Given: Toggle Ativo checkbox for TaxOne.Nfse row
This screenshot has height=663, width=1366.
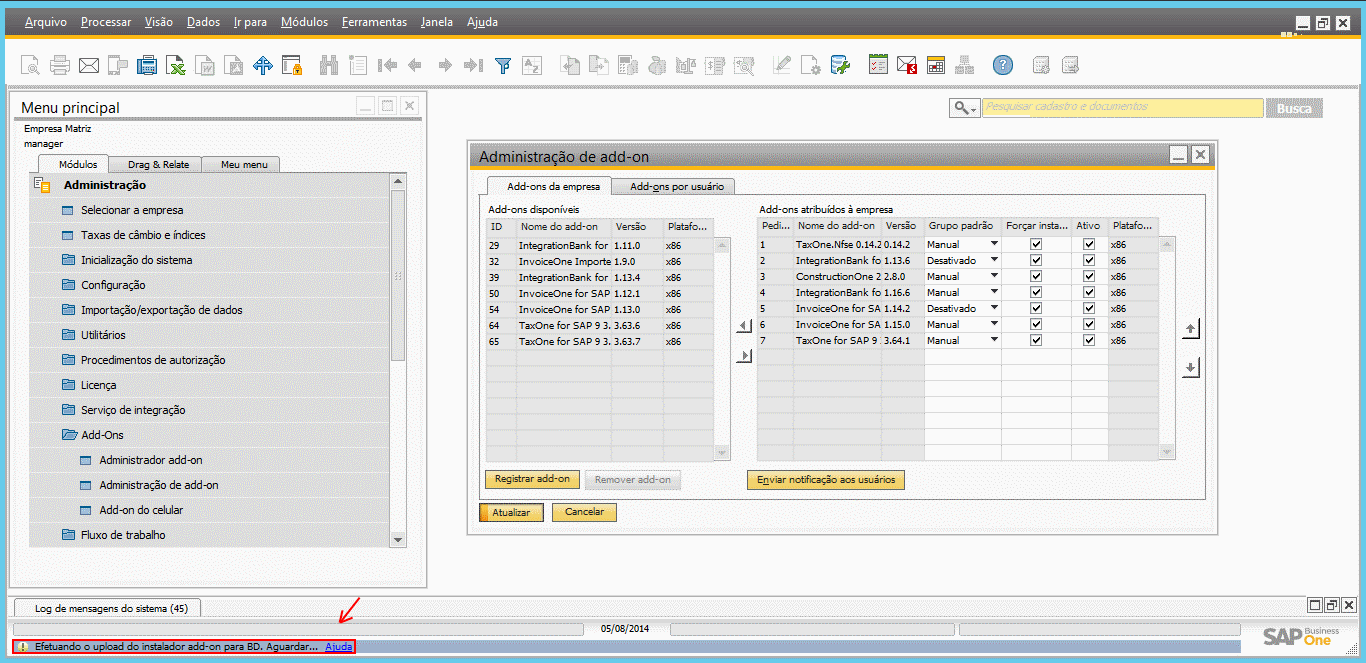Looking at the screenshot, I should coord(1089,244).
